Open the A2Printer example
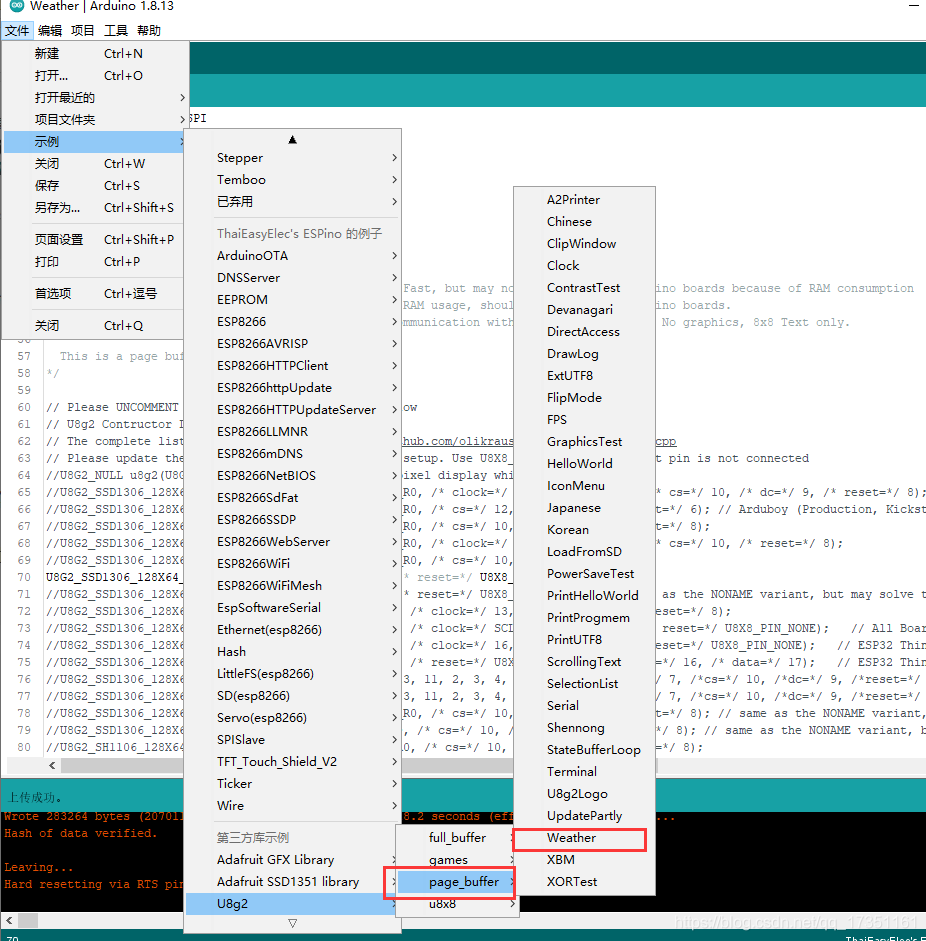The width and height of the screenshot is (926, 941). pyautogui.click(x=584, y=199)
